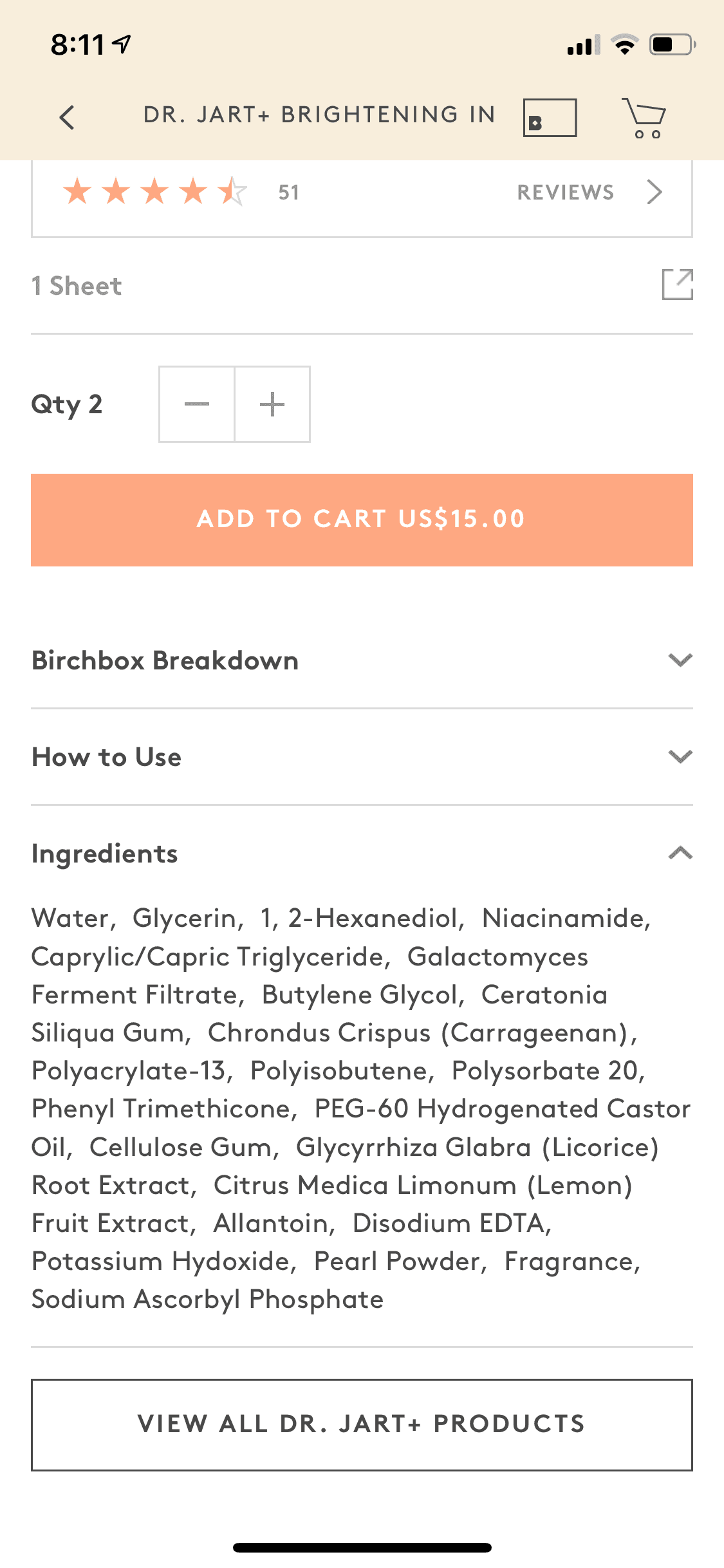Image resolution: width=724 pixels, height=1568 pixels.
Task: Tap the How to Use heading
Action: tap(107, 758)
